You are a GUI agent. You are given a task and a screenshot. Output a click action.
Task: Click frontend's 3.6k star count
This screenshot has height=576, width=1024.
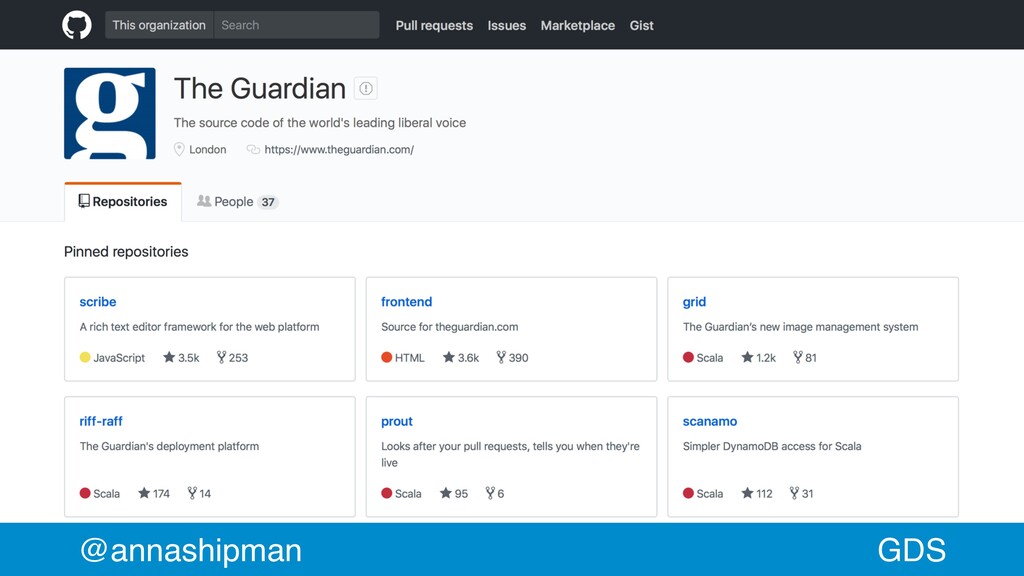pos(468,358)
